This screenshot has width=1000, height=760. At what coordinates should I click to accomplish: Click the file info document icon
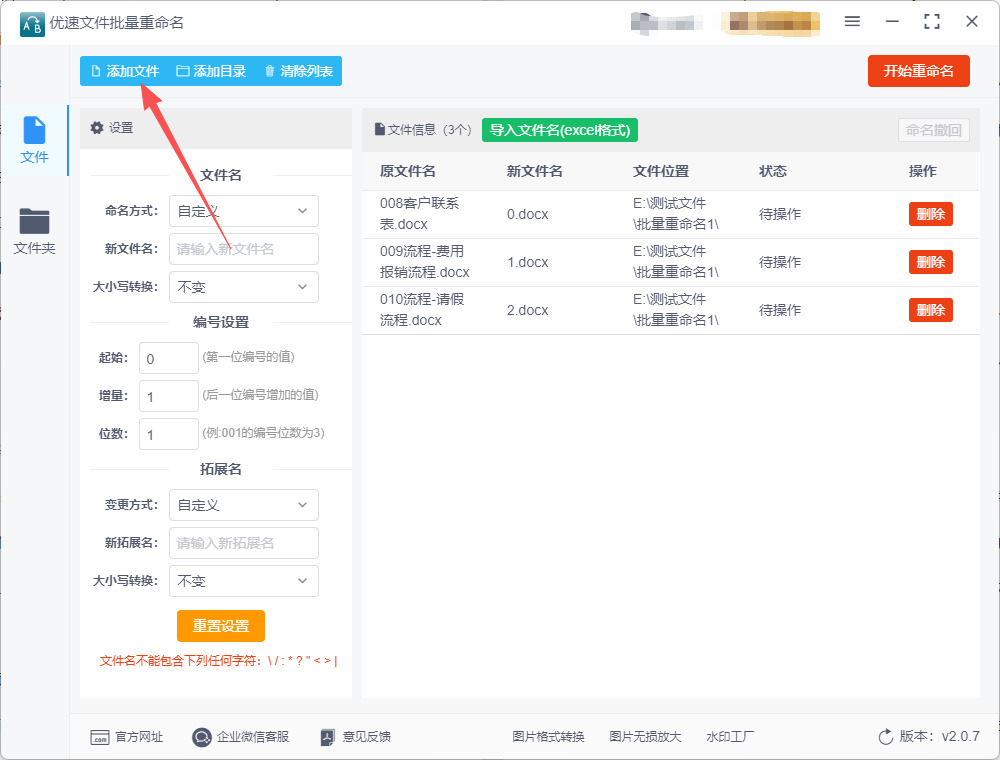tap(379, 129)
